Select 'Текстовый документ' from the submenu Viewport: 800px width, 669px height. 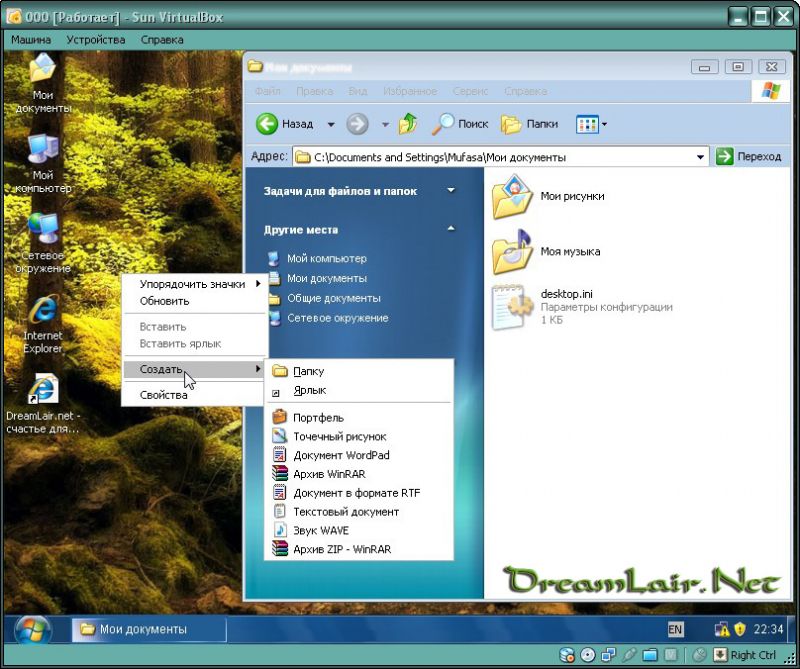tap(345, 511)
